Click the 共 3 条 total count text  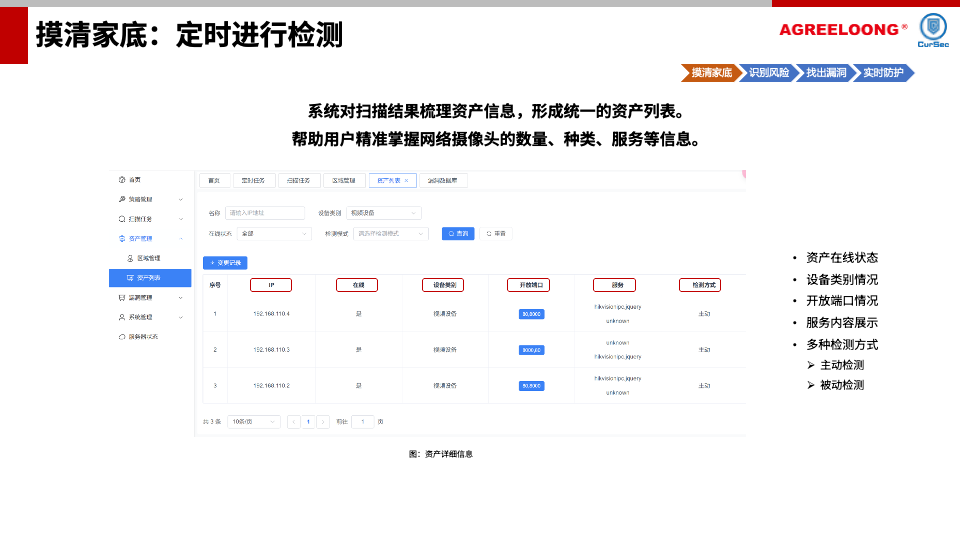tap(212, 422)
